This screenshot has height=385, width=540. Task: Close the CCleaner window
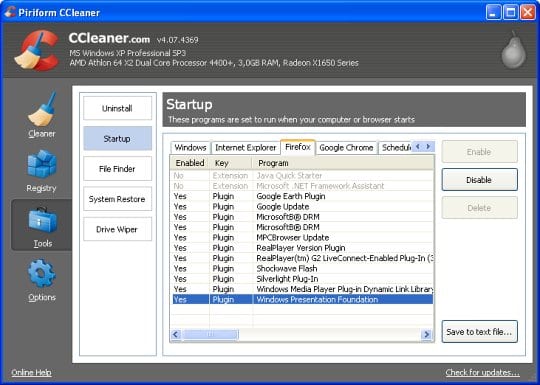528,13
